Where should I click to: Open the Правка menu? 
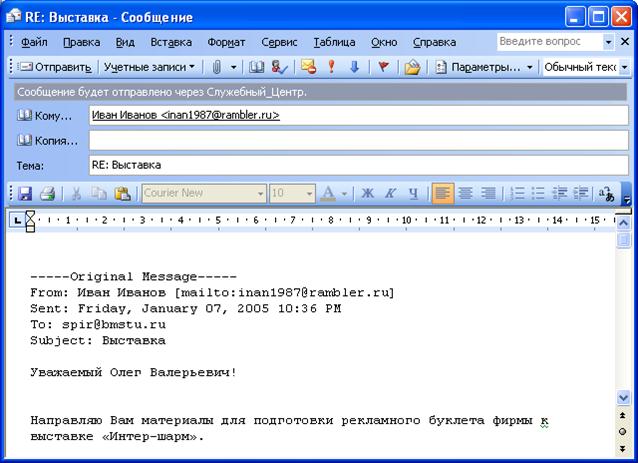coord(81,42)
